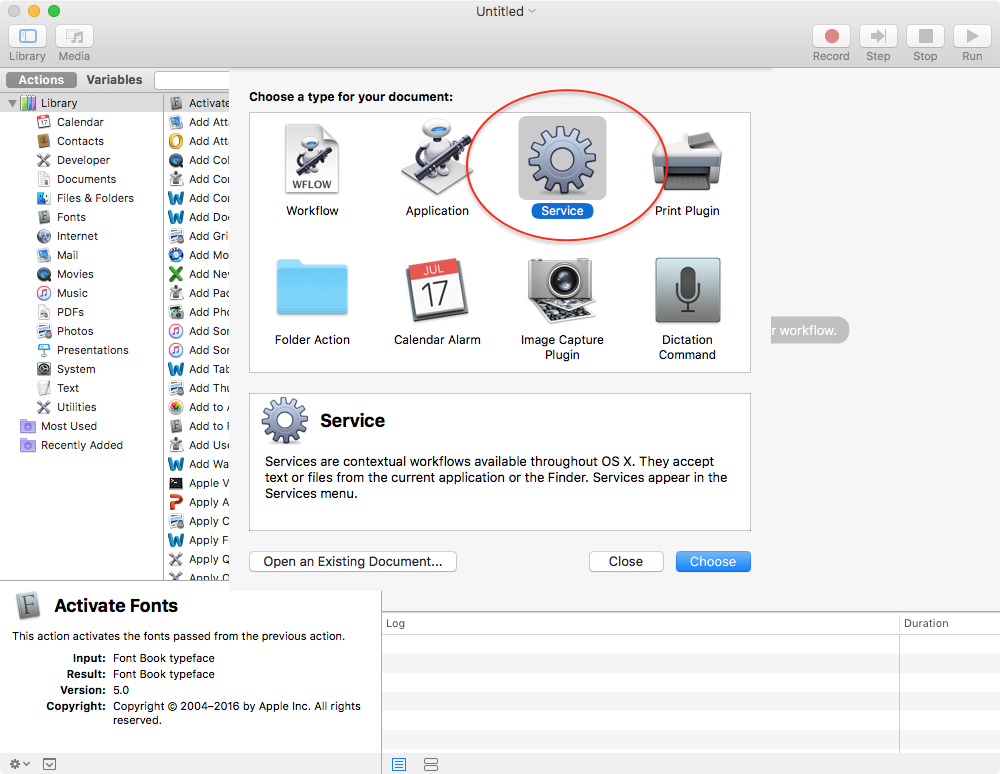Image resolution: width=1000 pixels, height=774 pixels.
Task: Collapse the Library disclosure triangle
Action: 12,103
